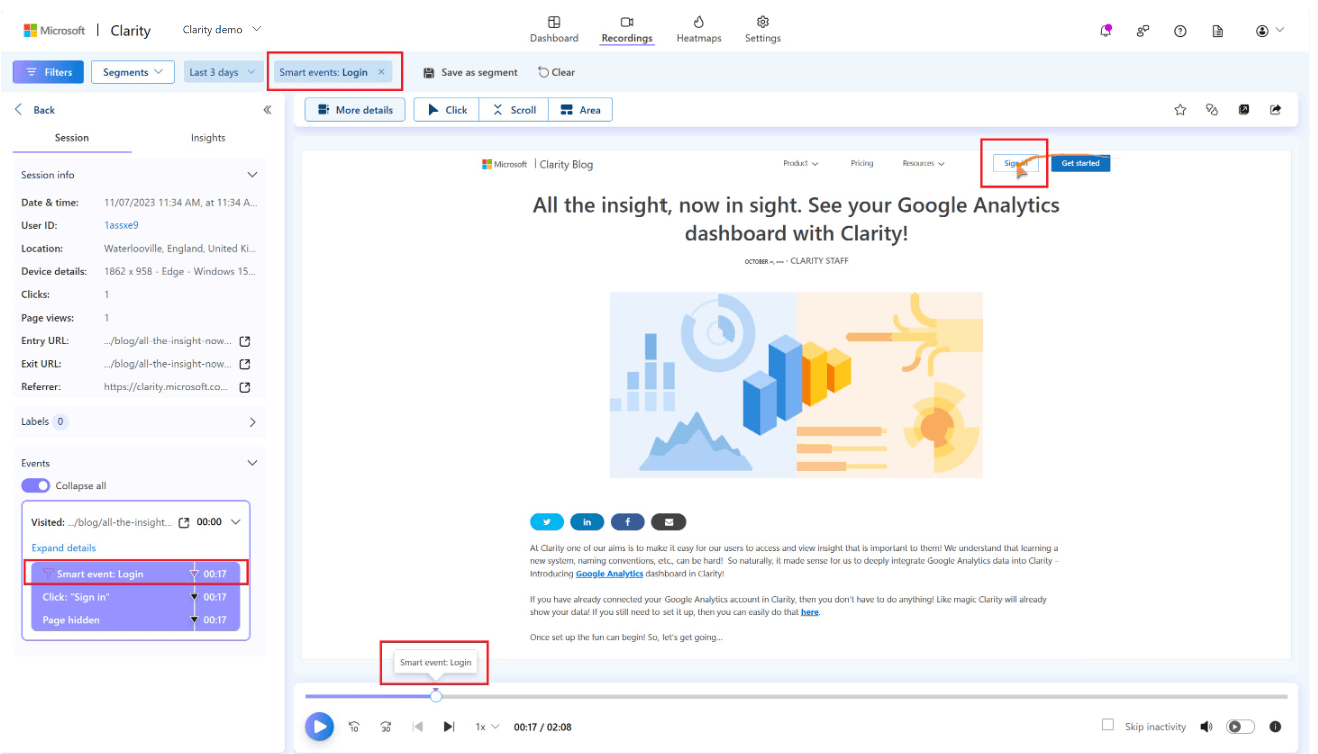Toggle Collapse all events switch
The height and width of the screenshot is (754, 1318).
click(36, 485)
